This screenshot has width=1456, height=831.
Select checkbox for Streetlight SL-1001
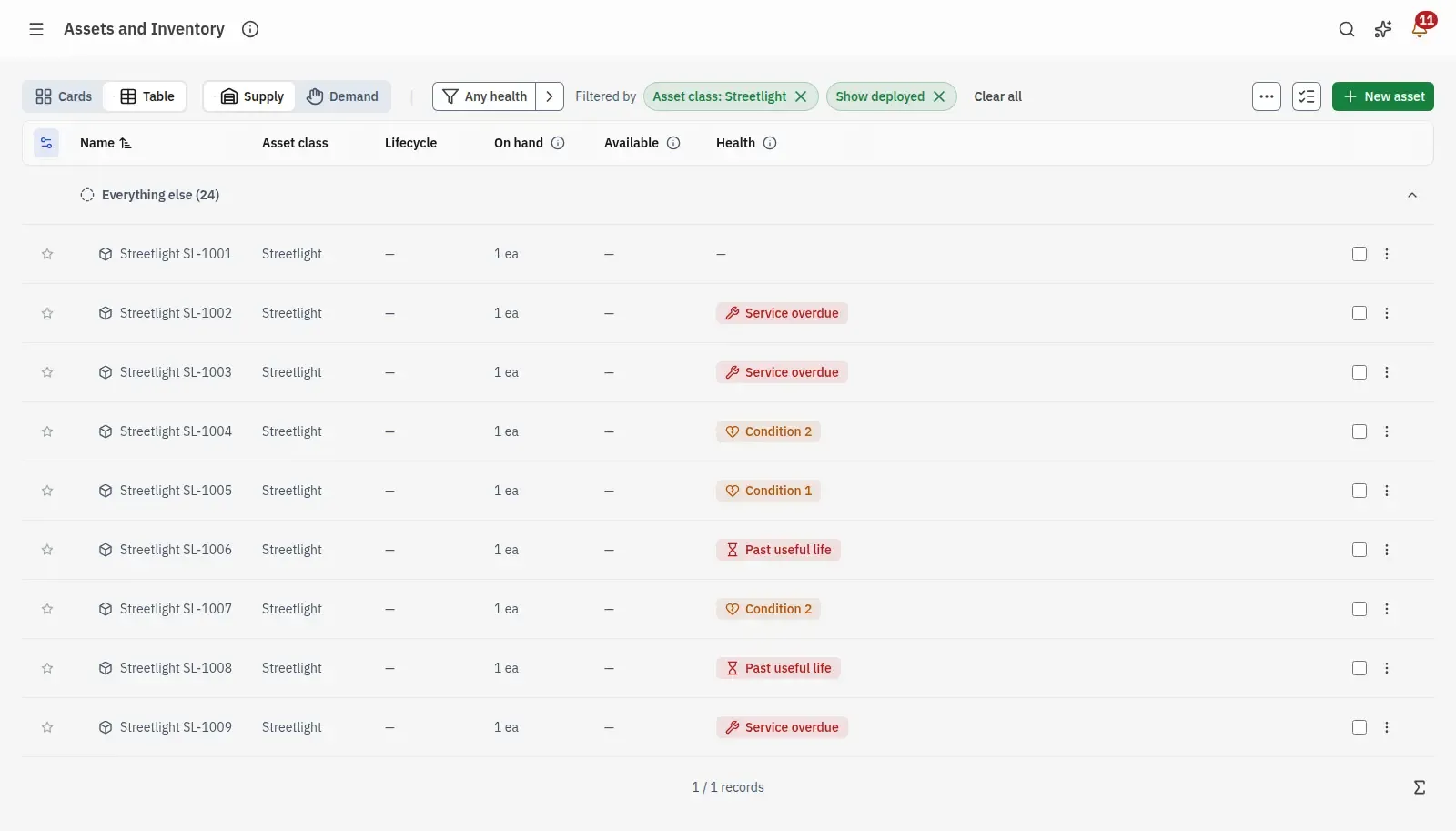[1360, 254]
